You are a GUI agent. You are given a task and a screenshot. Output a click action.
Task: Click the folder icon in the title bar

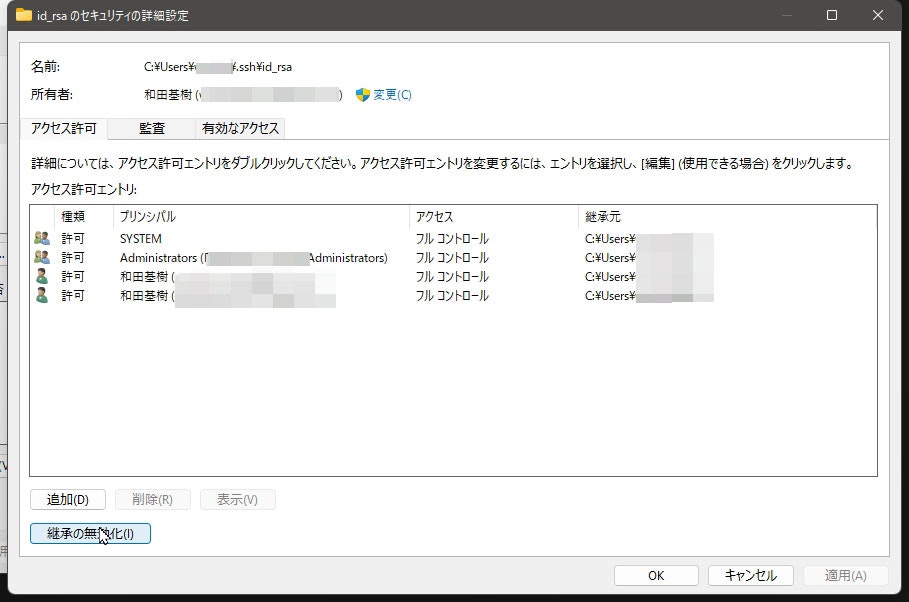point(24,15)
